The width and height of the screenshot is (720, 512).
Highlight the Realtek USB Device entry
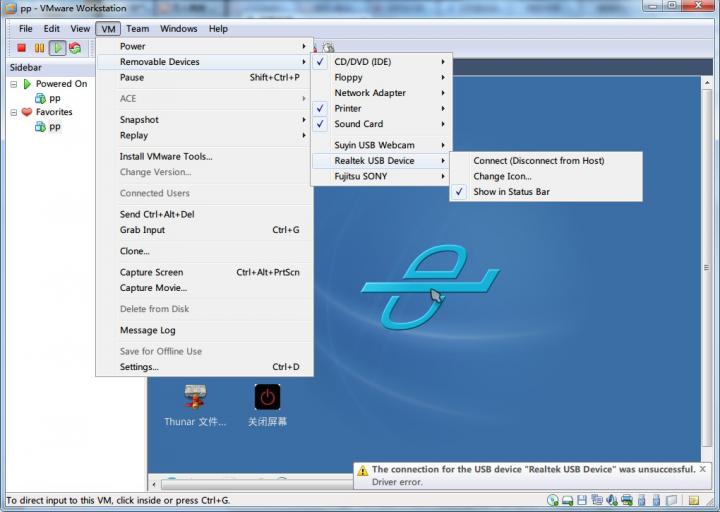pyautogui.click(x=381, y=161)
